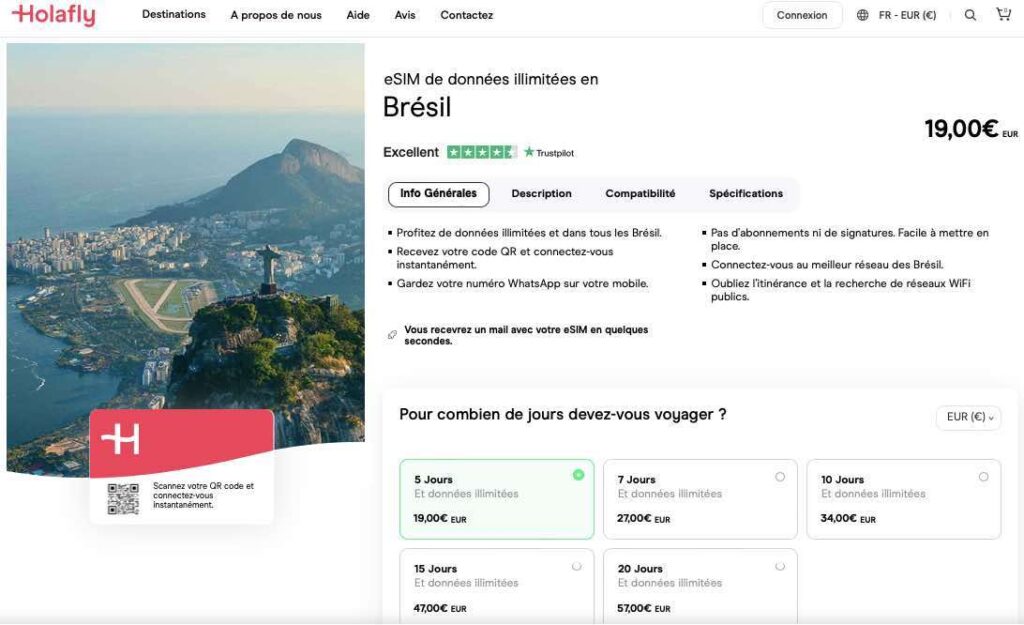Click the link icon beside email notice
Screen dimensions: 1024x625
[x=392, y=335]
